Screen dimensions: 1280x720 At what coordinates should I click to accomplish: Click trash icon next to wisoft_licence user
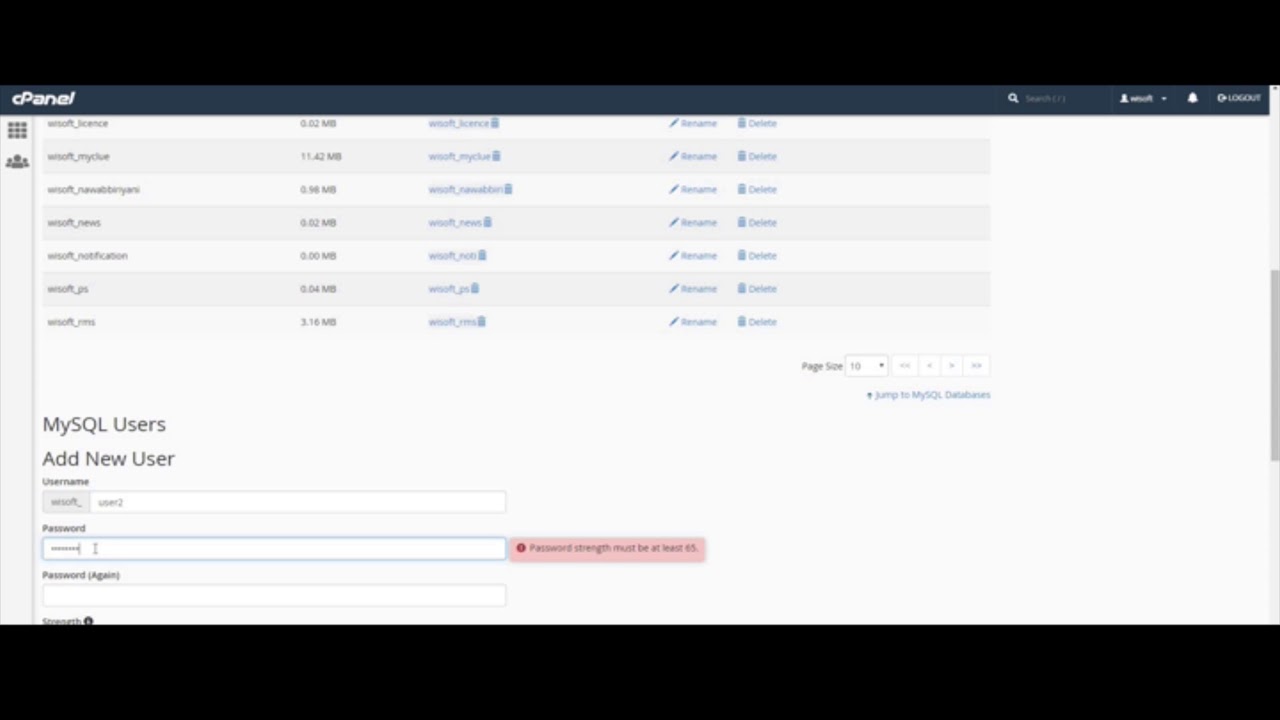(495, 123)
